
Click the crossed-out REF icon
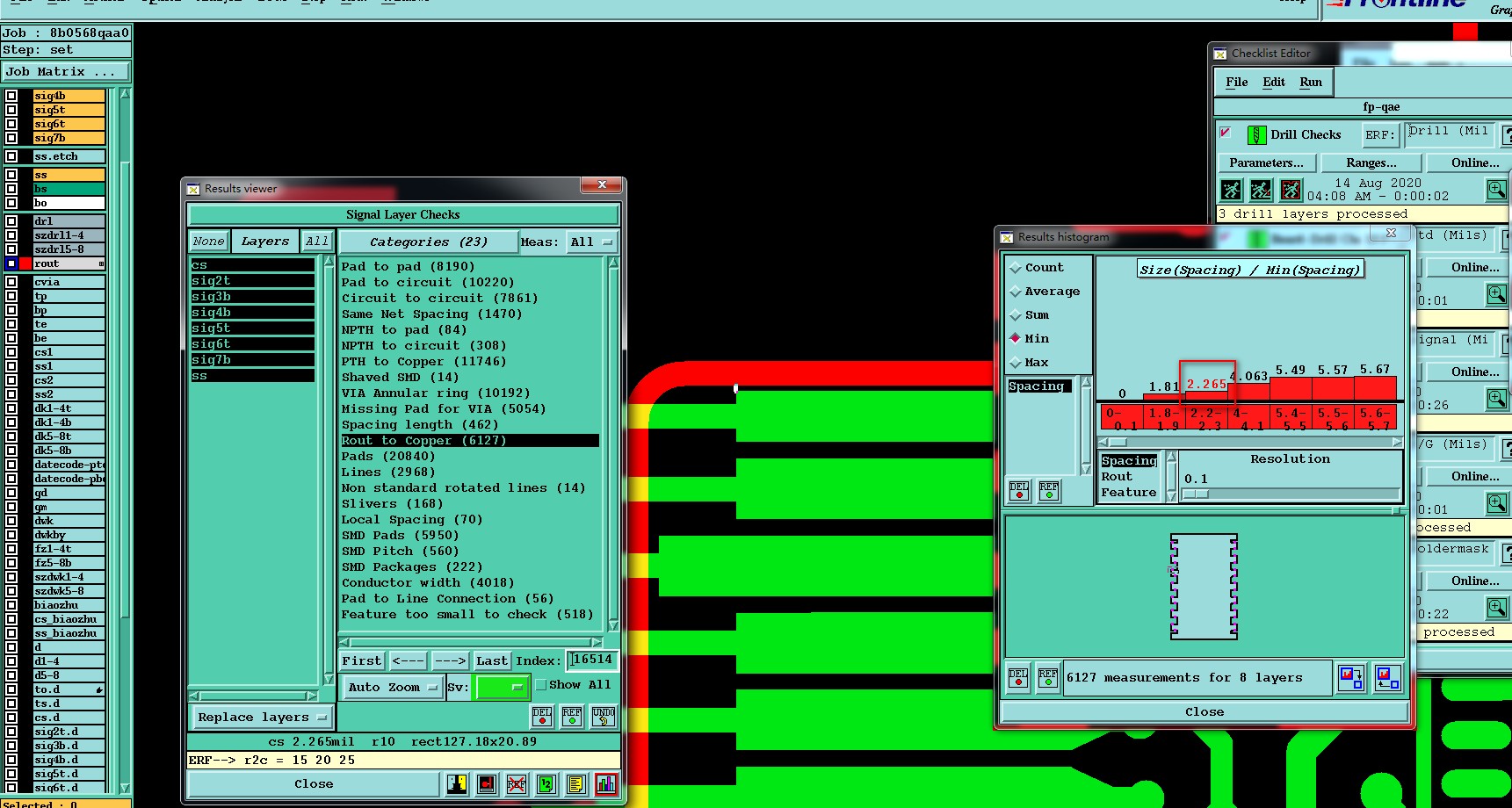(517, 784)
